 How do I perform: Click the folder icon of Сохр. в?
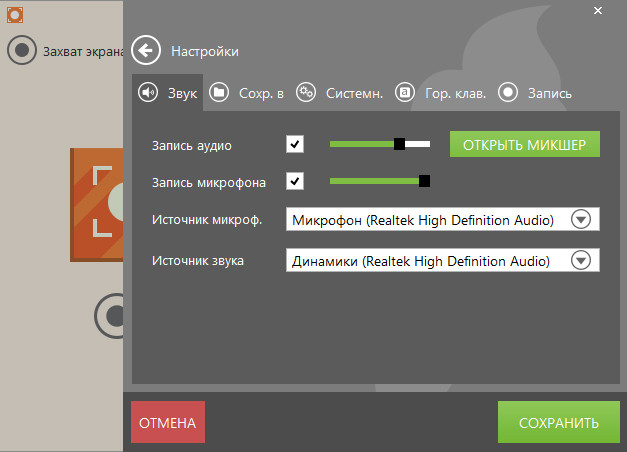pos(219,93)
